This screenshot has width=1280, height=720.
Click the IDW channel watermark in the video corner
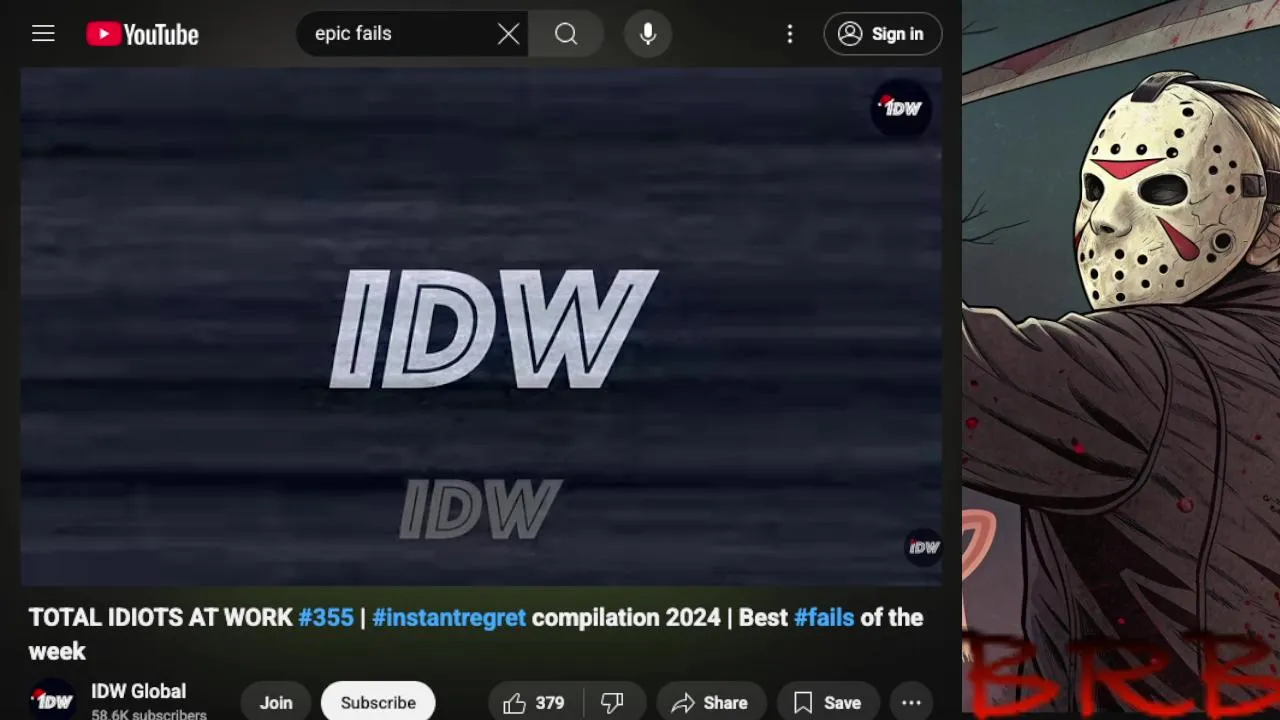pos(923,547)
